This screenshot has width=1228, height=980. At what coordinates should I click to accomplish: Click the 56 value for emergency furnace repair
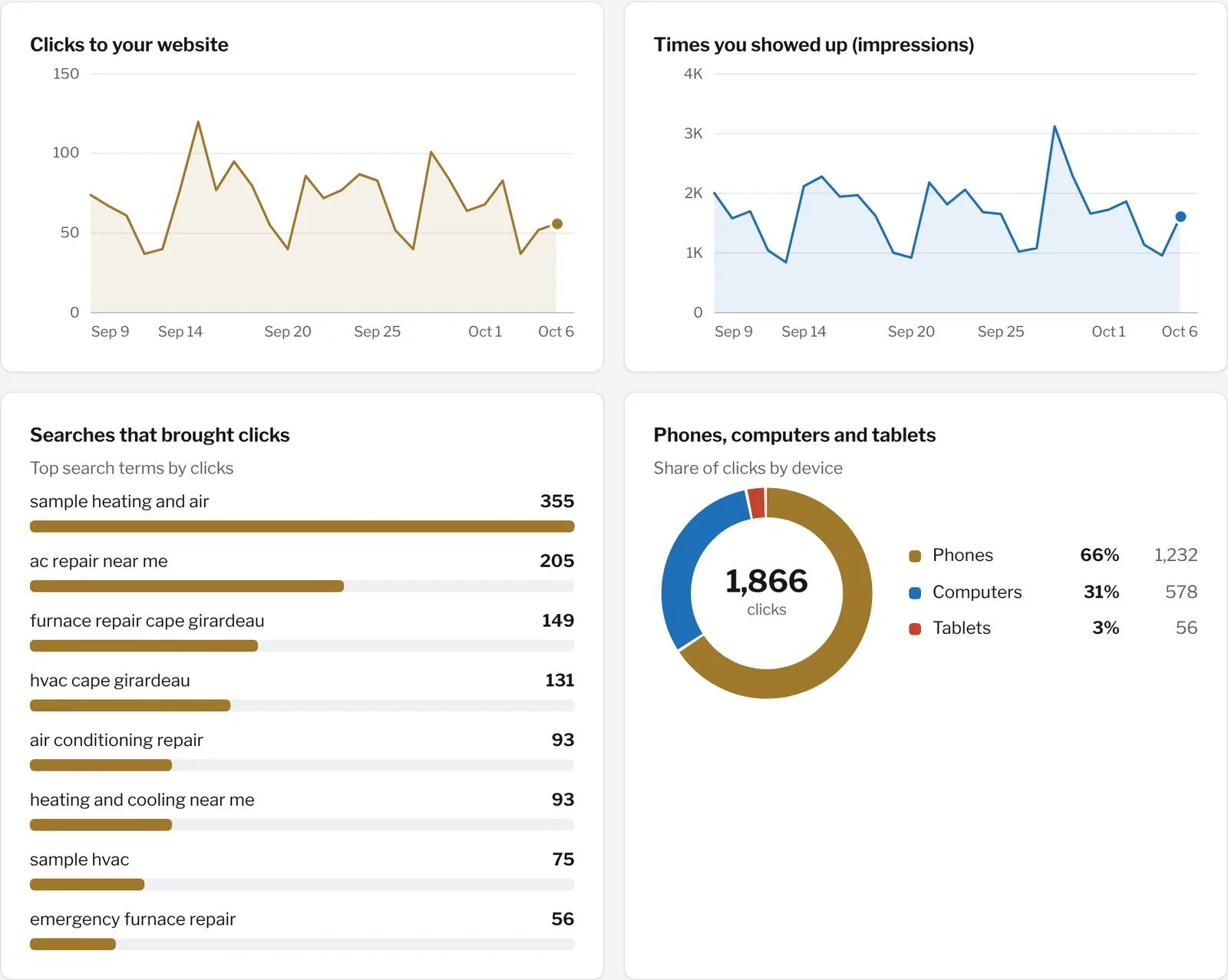(563, 919)
